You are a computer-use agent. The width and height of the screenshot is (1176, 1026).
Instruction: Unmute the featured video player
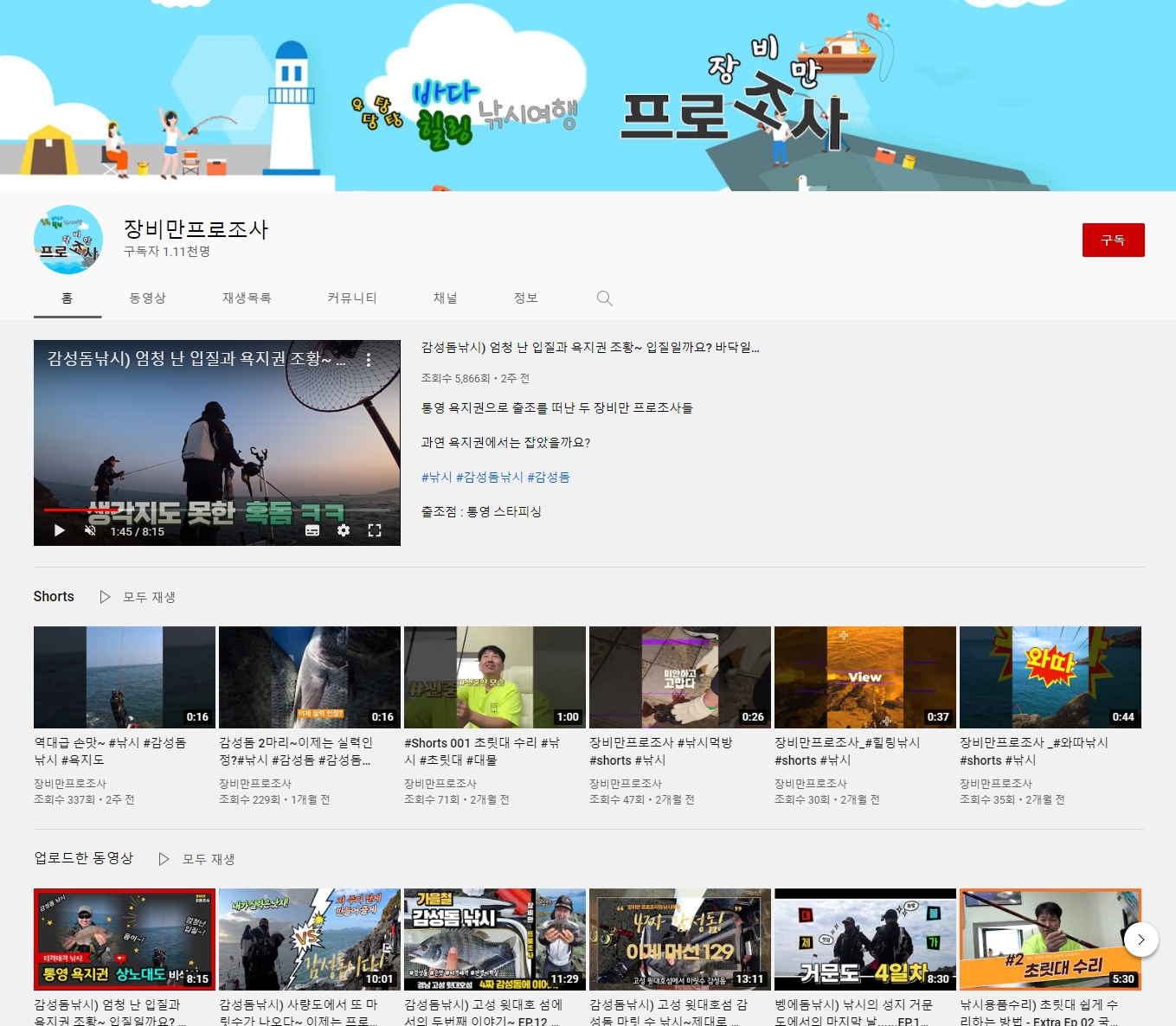pos(90,530)
